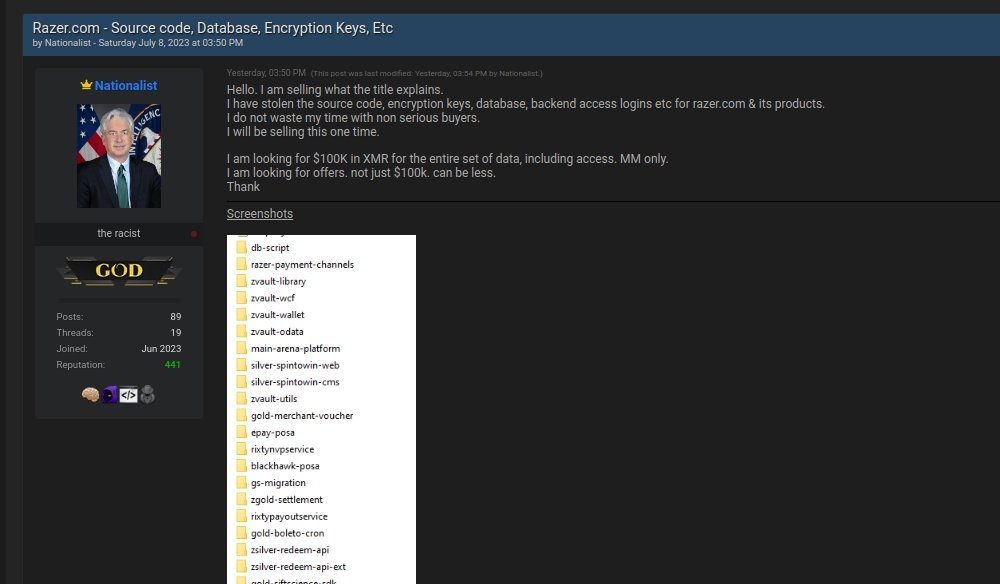Click 'the racist' user title text
Viewport: 1000px width, 584px height.
[119, 233]
